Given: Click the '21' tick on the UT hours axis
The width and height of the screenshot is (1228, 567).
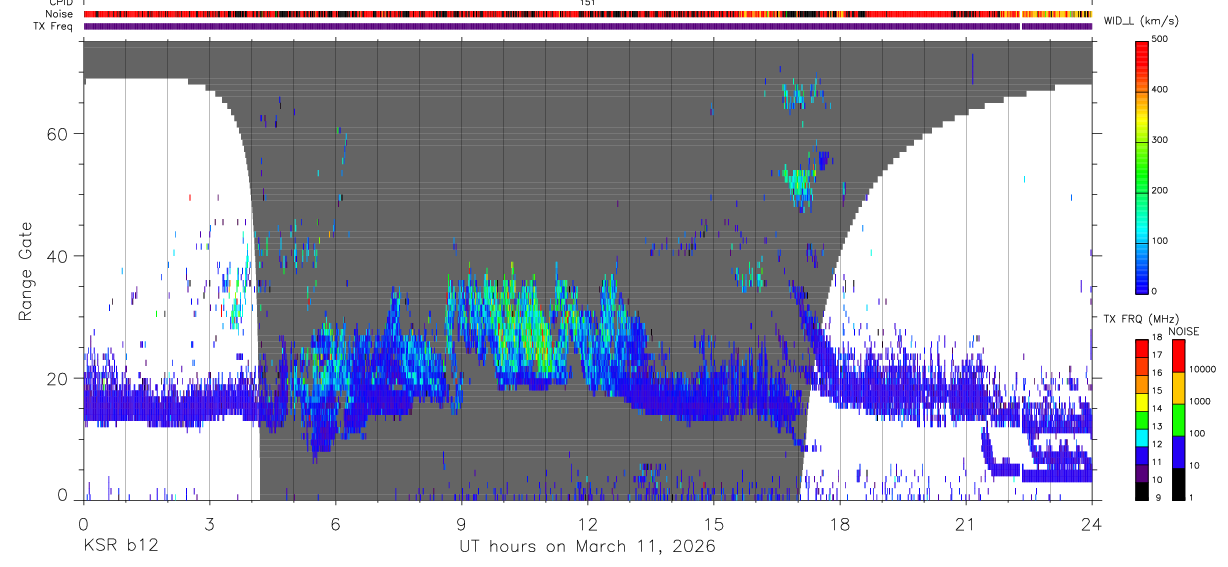Looking at the screenshot, I should tap(966, 523).
